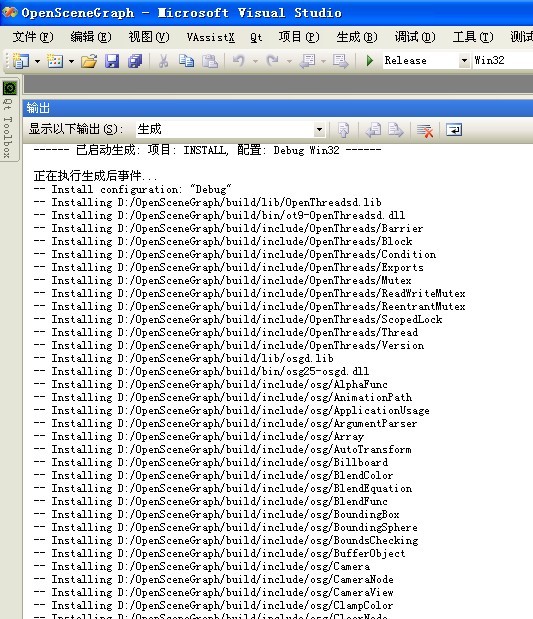The height and width of the screenshot is (619, 533).
Task: Open the New Project dropdown arrow
Action: pyautogui.click(x=37, y=61)
